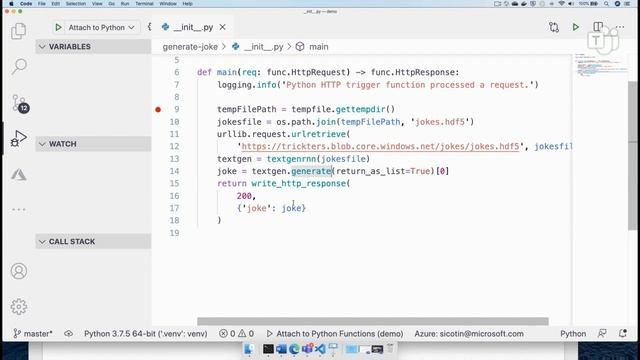Collapse the VARIABLES section
This screenshot has height=360, width=640.
click(x=93, y=47)
